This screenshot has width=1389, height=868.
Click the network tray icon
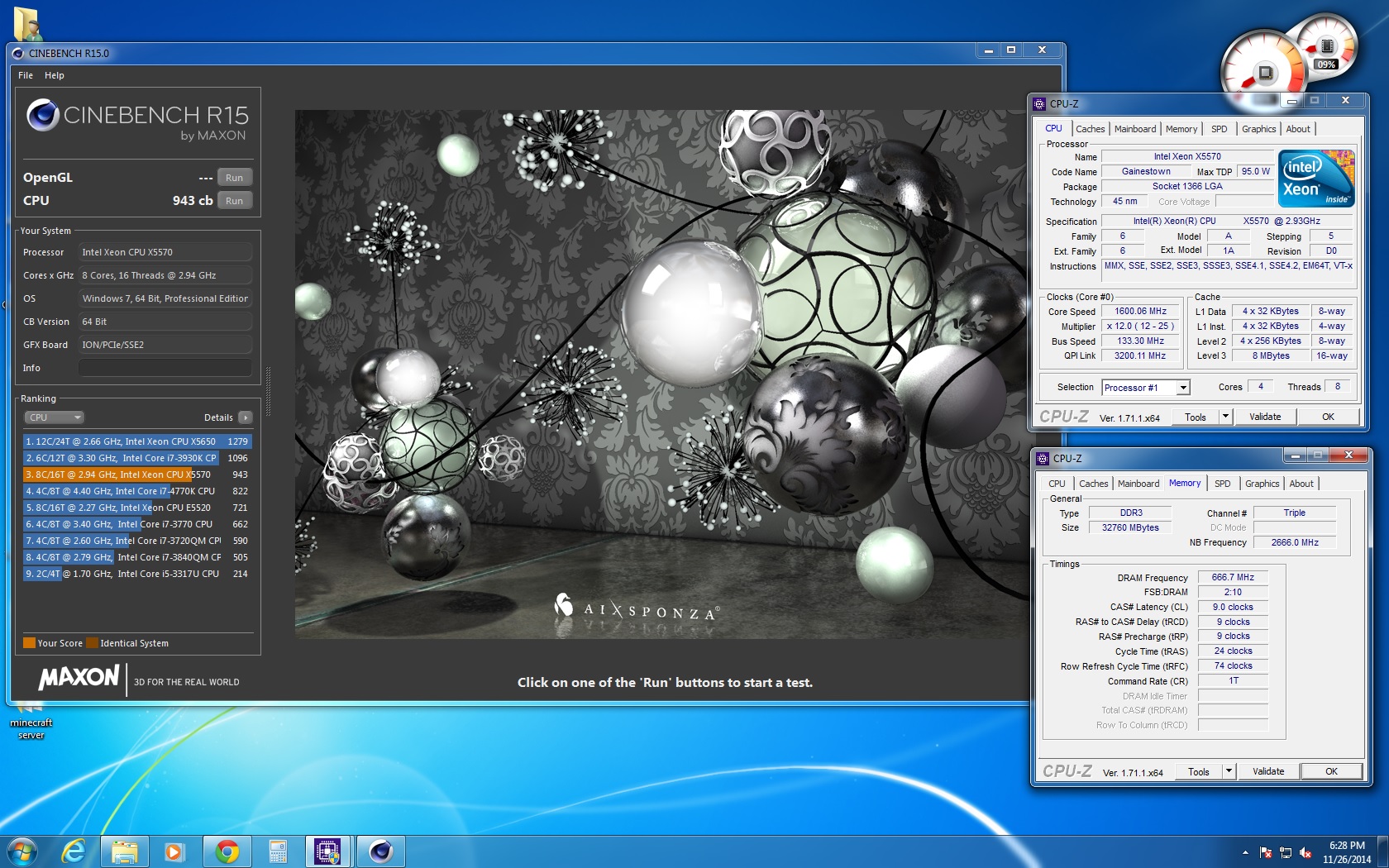tap(1286, 852)
